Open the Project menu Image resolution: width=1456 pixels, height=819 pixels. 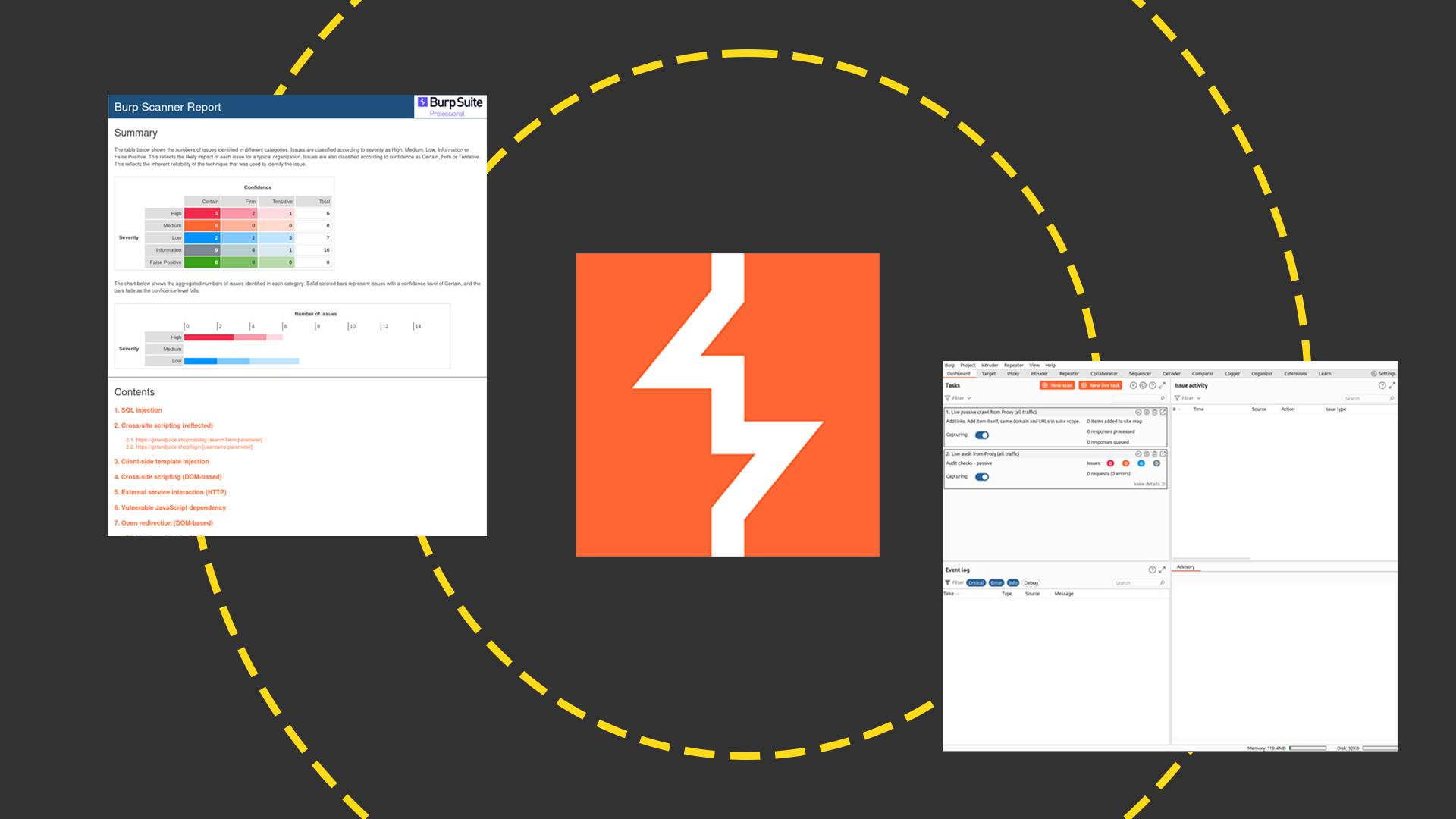click(968, 366)
